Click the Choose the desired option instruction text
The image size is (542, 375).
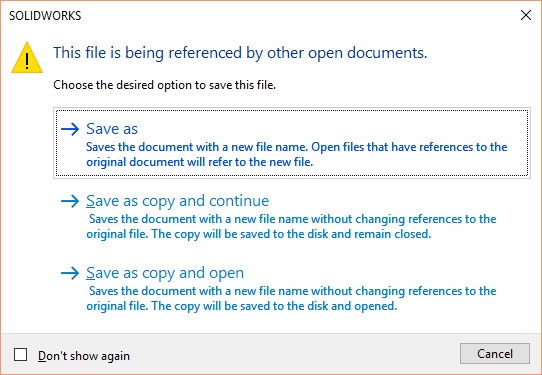tap(165, 85)
